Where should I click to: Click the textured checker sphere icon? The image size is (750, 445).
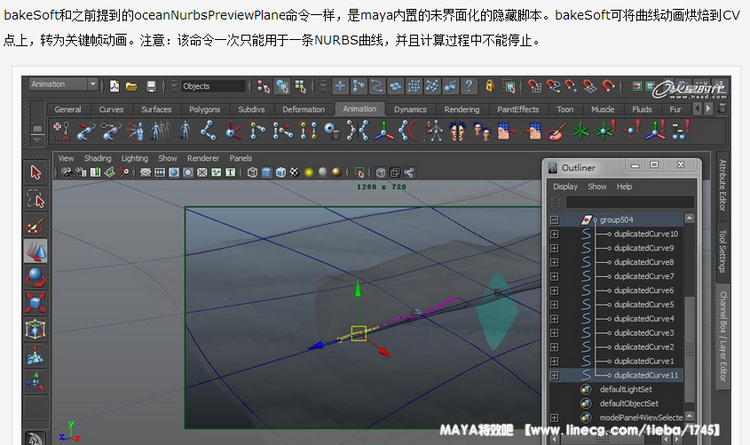point(295,173)
